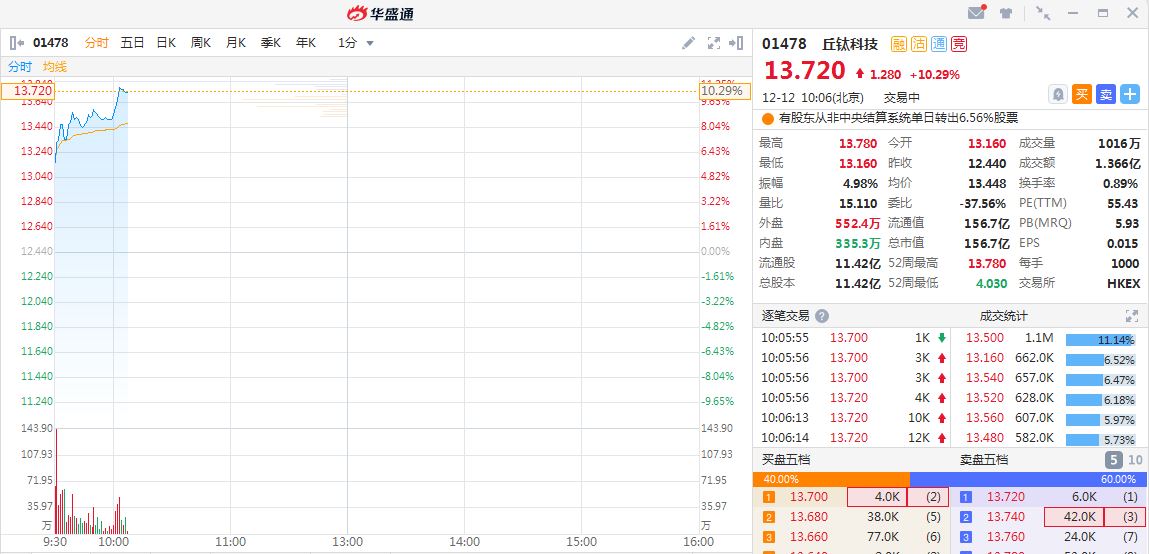Select bid level 1 at 13.700

pyautogui.click(x=851, y=497)
